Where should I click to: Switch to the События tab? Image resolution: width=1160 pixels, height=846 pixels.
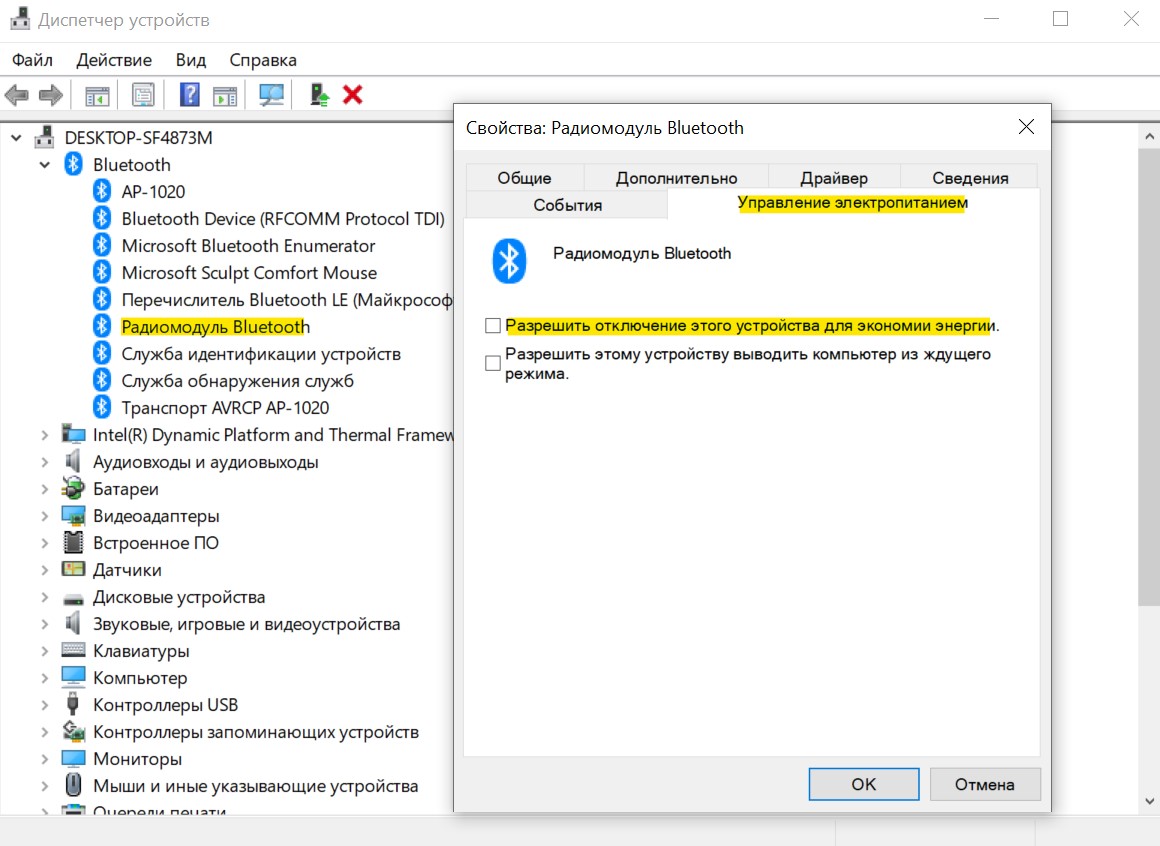[x=567, y=205]
